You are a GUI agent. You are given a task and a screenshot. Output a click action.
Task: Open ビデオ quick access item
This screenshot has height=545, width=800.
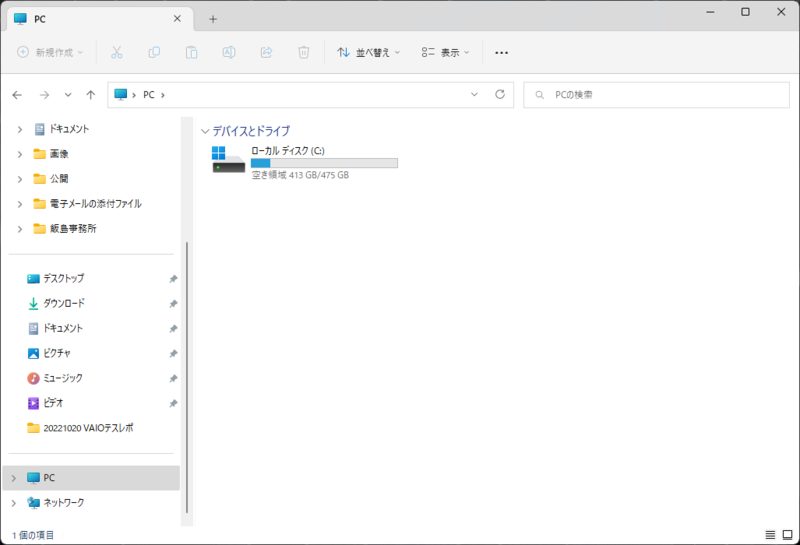click(x=45, y=403)
